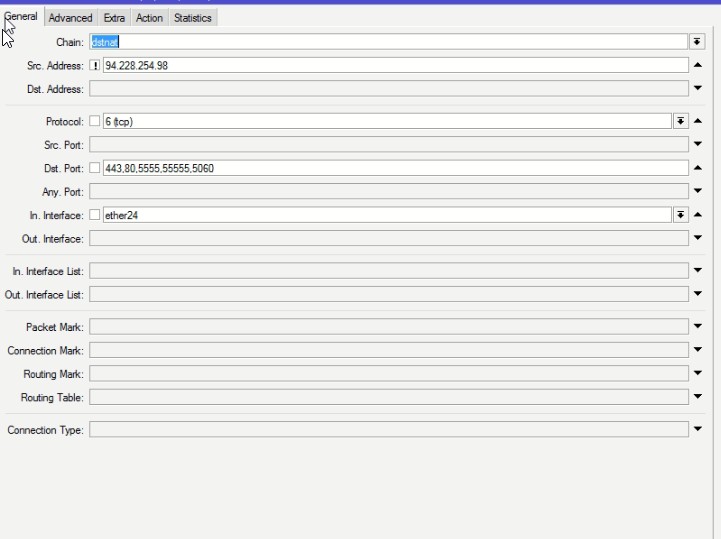The width and height of the screenshot is (721, 539).
Task: Click the disabled Connection Type field
Action: pyautogui.click(x=389, y=430)
